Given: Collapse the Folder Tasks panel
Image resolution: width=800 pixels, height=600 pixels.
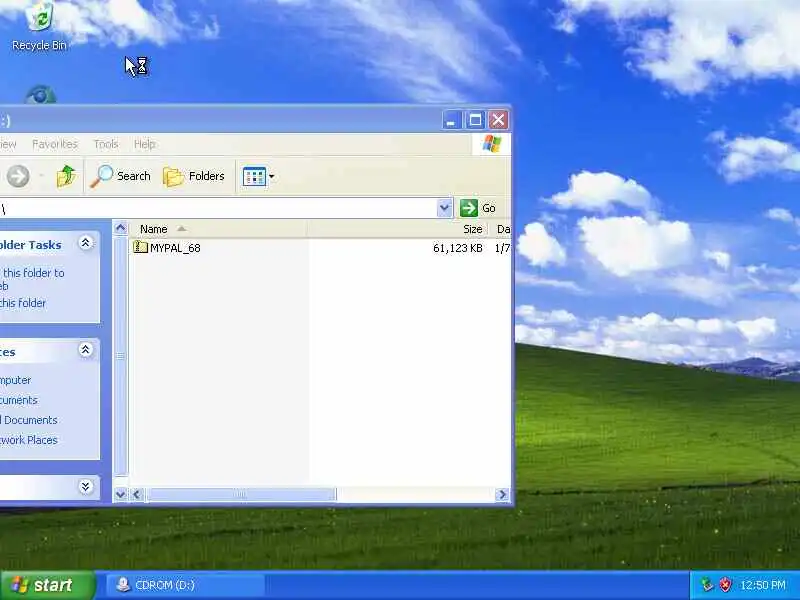Looking at the screenshot, I should coord(86,243).
